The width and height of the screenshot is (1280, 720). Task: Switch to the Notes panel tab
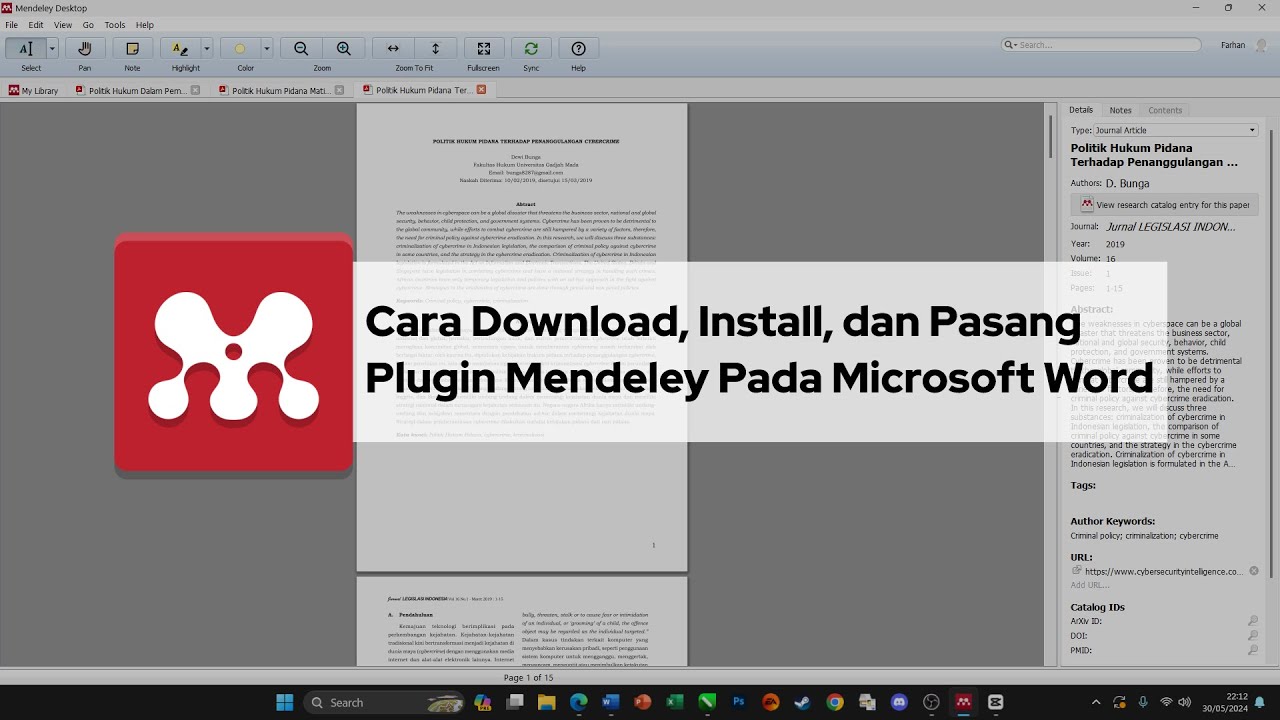(1120, 110)
